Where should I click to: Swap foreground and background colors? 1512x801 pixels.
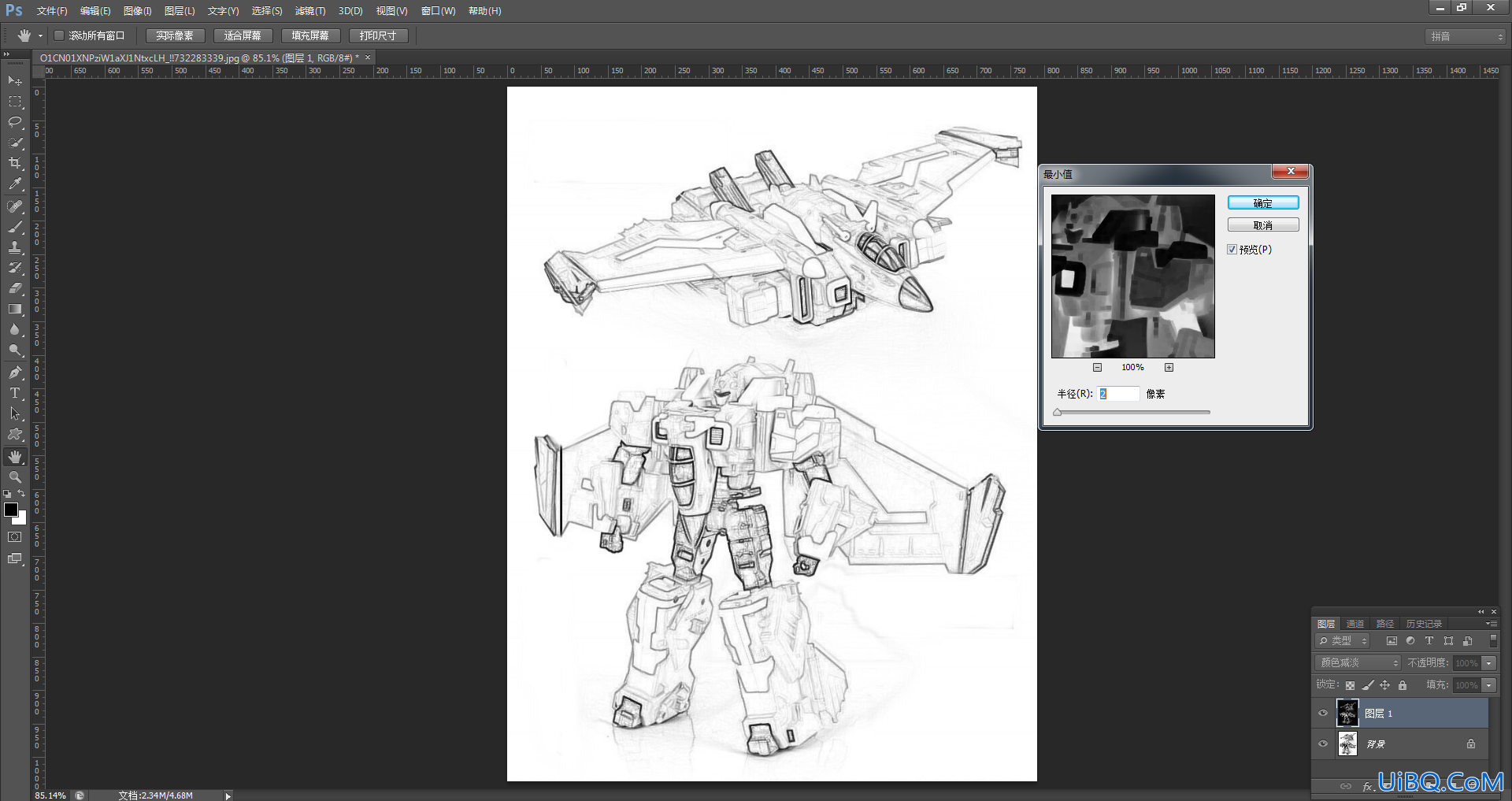tap(22, 494)
